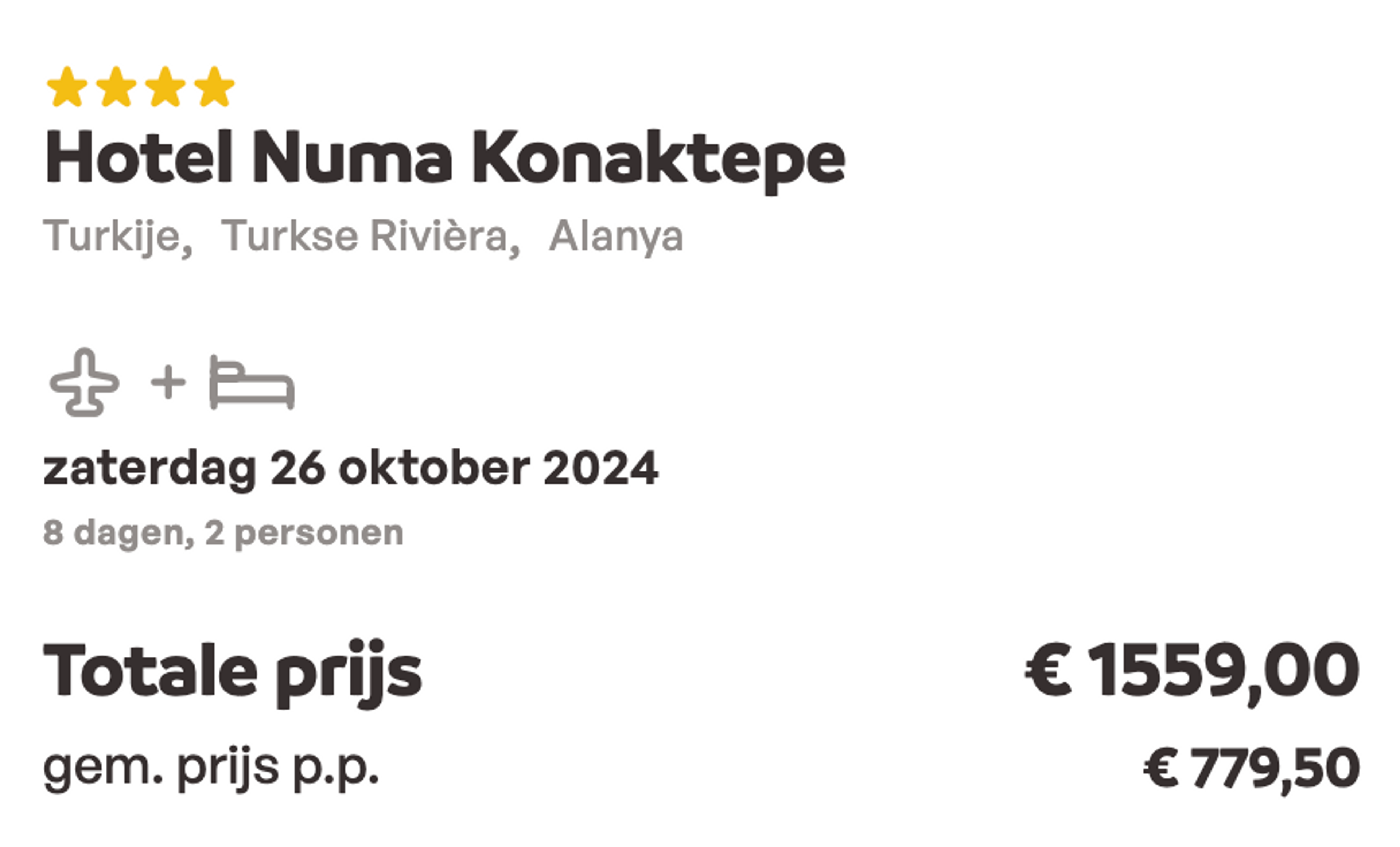This screenshot has width=1400, height=847.
Task: Click the airplane flight icon
Action: (85, 382)
